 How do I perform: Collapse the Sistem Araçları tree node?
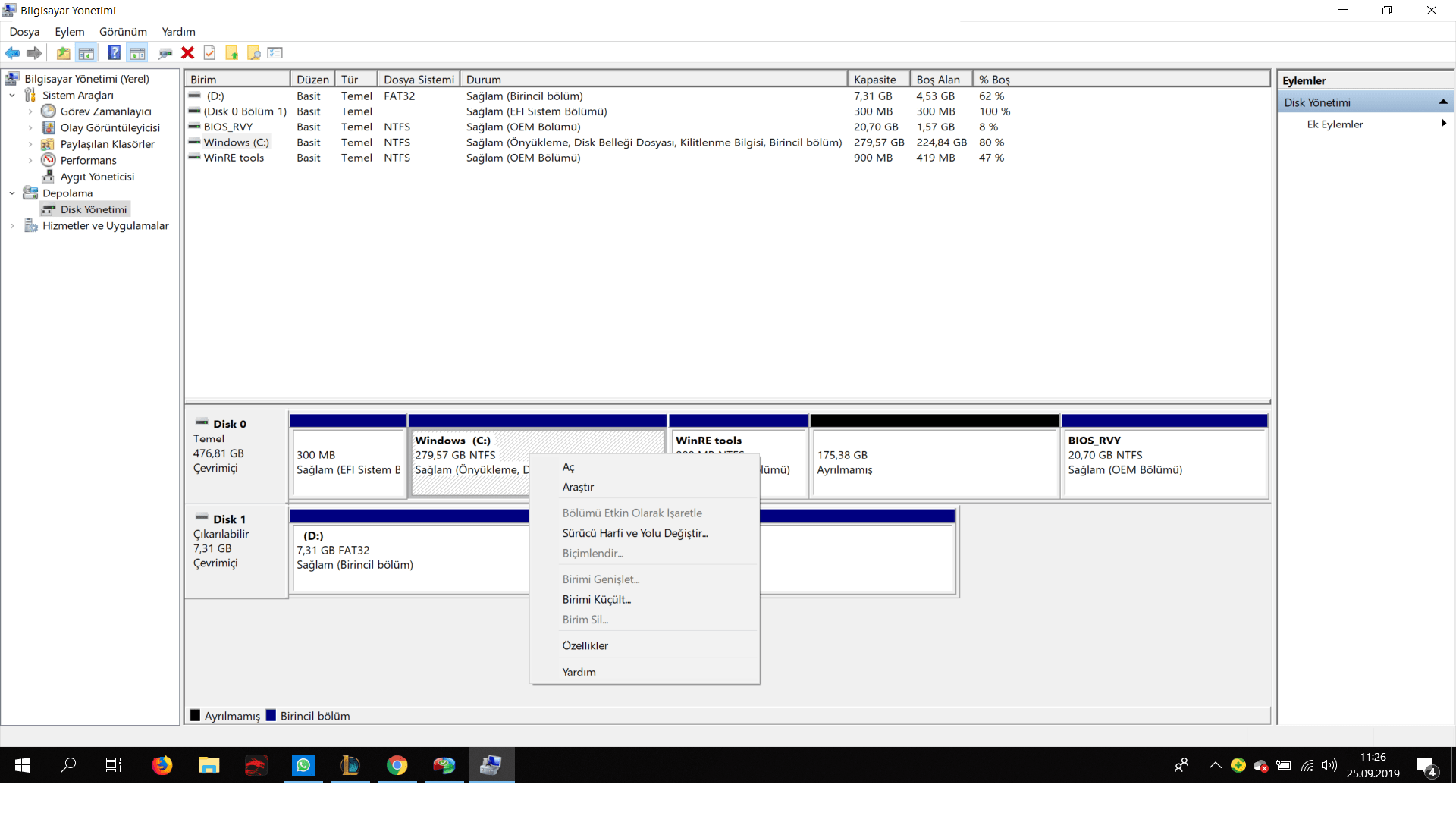tap(12, 96)
